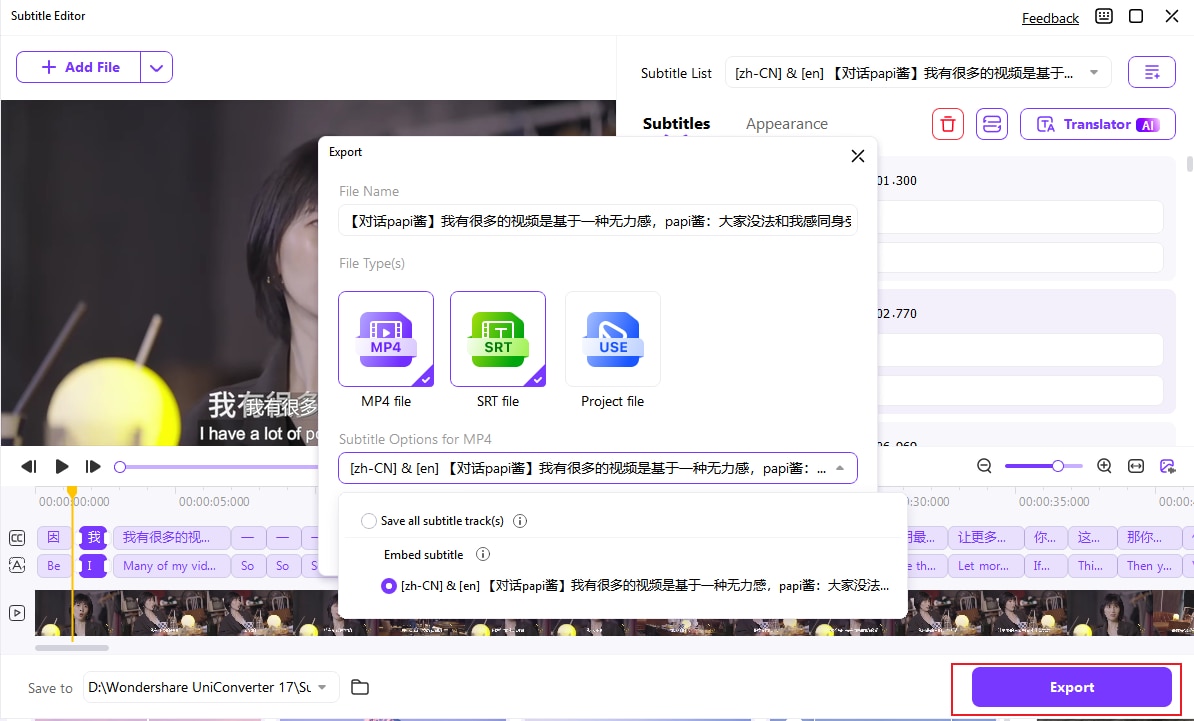Open the keyboard shortcuts icon near Feedback
Viewport: 1194px width, 721px height.
pyautogui.click(x=1104, y=17)
